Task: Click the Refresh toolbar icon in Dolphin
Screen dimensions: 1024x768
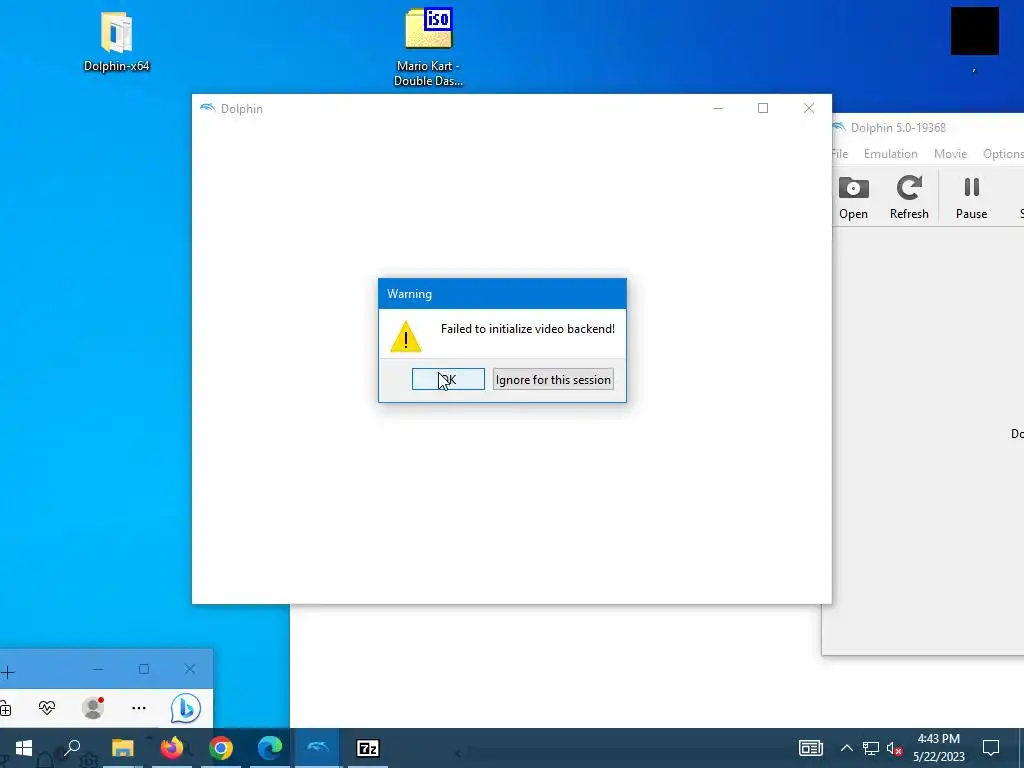Action: 909,198
